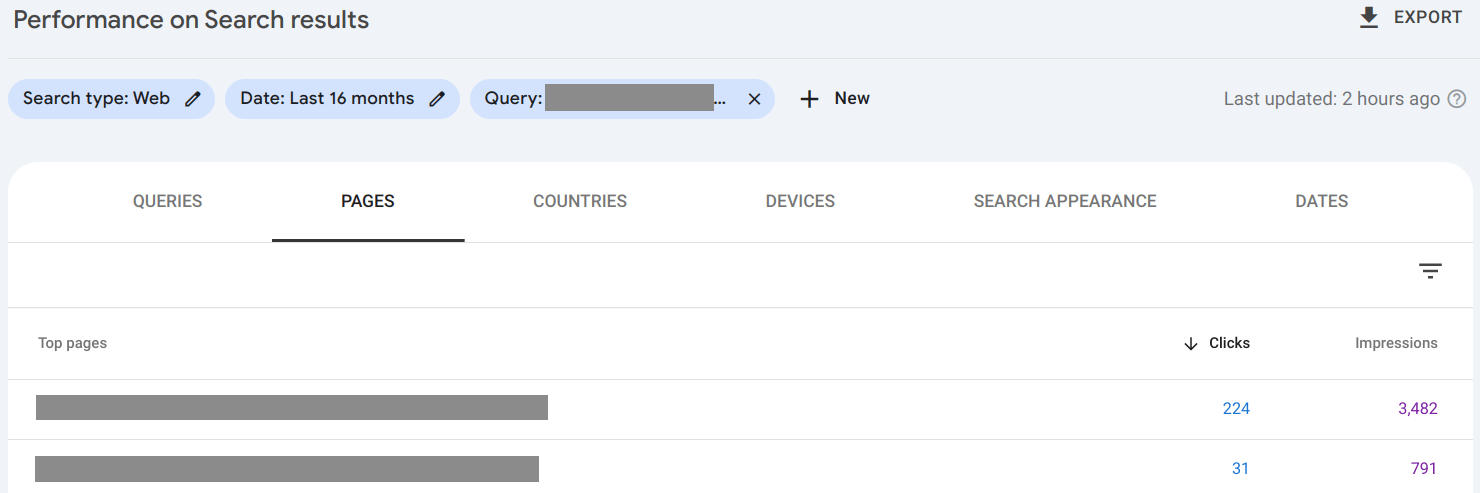
Task: Click the Last updated: 2 hours ago text
Action: [1332, 99]
